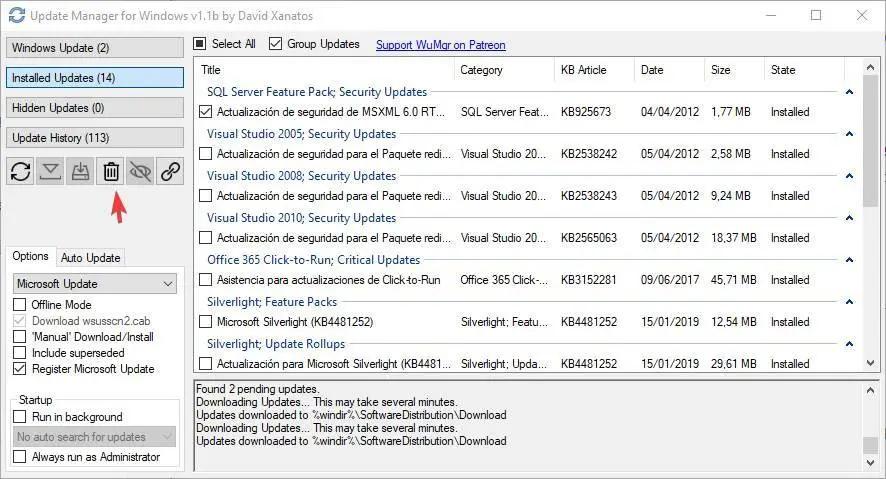Show the Windows Update pending list
The width and height of the screenshot is (886, 479).
tap(95, 48)
